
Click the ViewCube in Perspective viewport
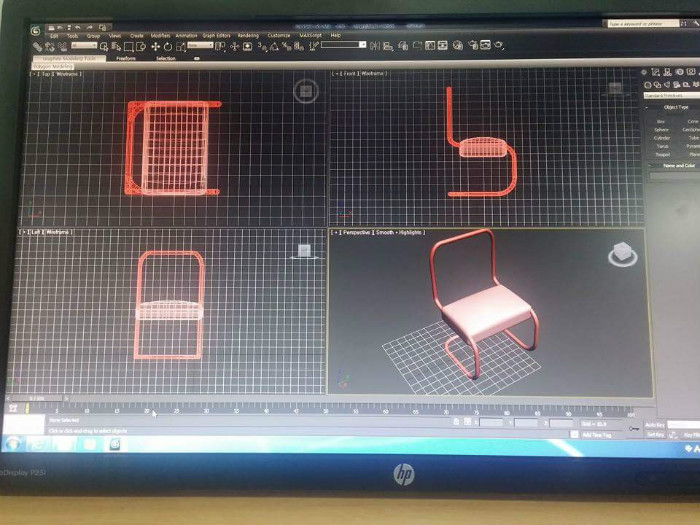620,254
